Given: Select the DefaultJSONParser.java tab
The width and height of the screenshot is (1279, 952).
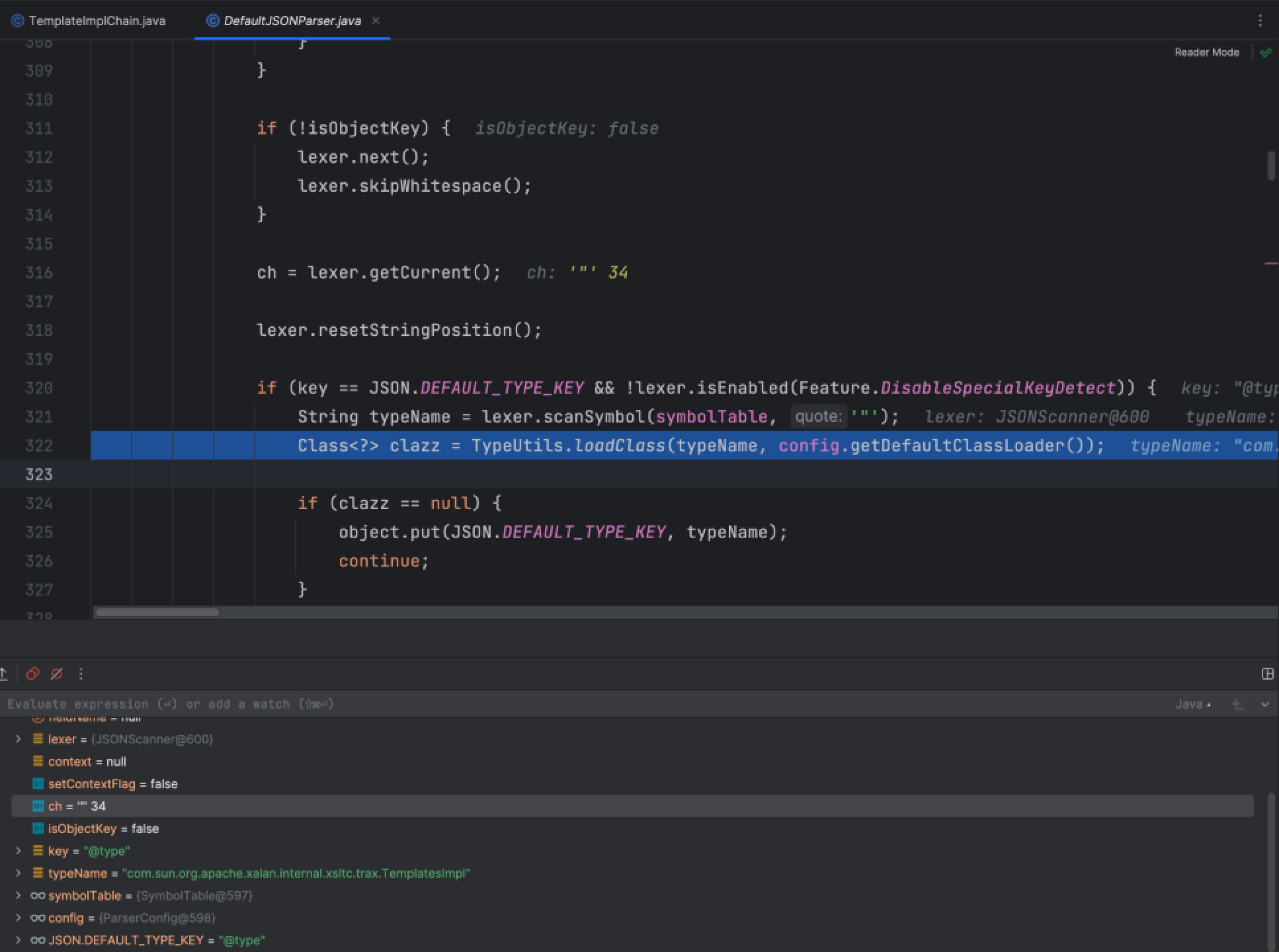Looking at the screenshot, I should (292, 20).
